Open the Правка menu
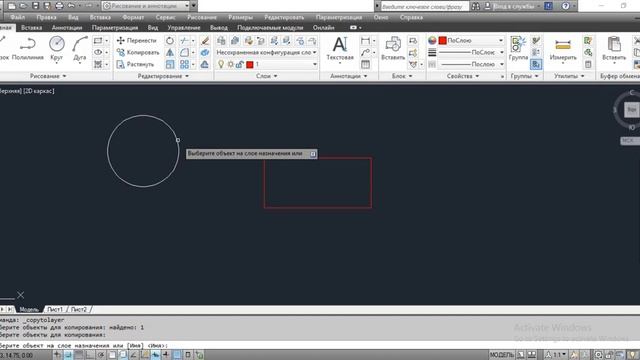The image size is (640, 360). [x=46, y=17]
